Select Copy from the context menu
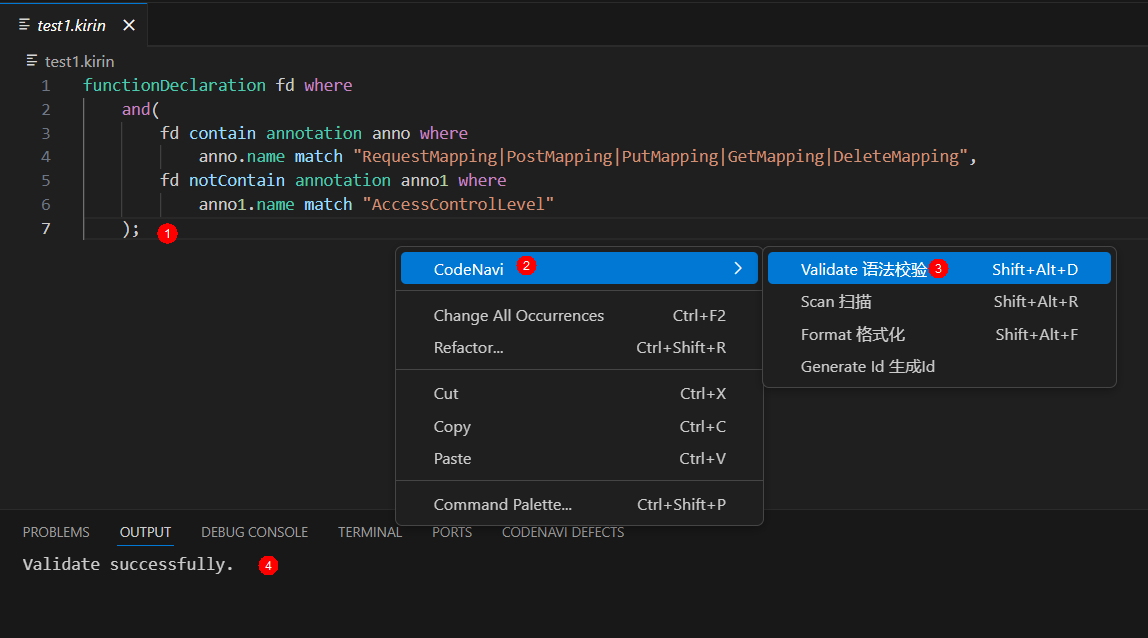The width and height of the screenshot is (1148, 638). (x=452, y=427)
